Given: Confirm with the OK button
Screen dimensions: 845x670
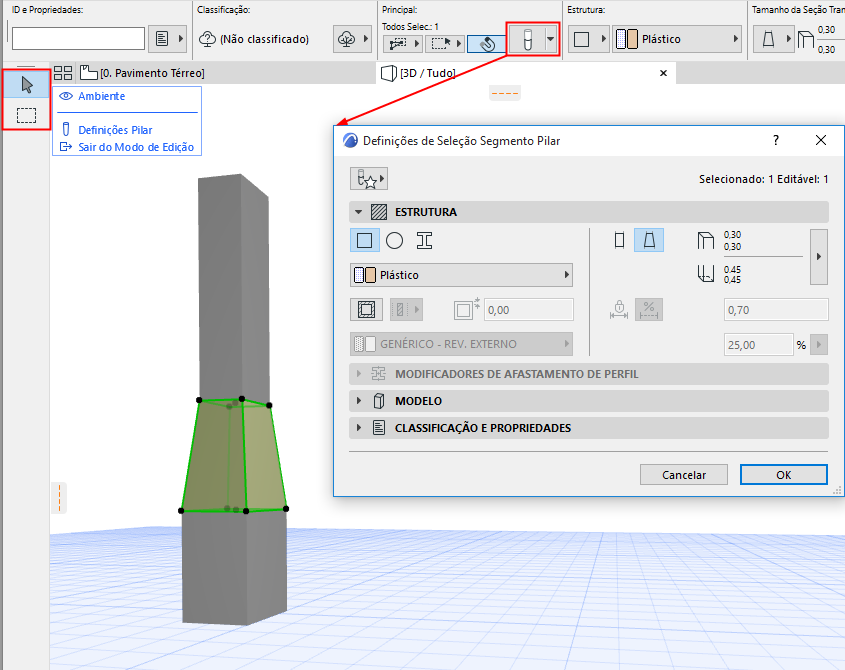Looking at the screenshot, I should 784,474.
